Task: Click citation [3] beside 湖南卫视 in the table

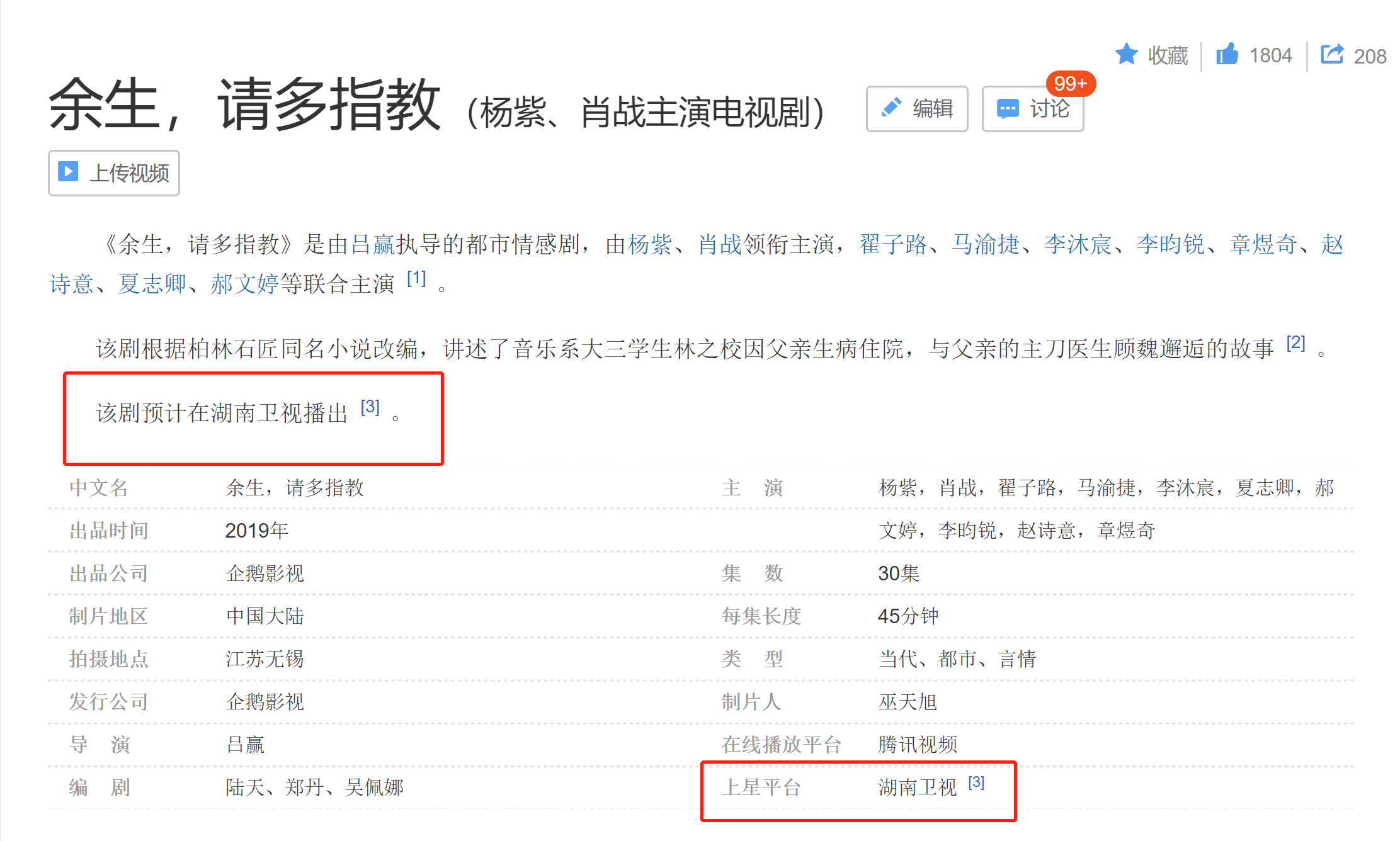Action: point(976,782)
